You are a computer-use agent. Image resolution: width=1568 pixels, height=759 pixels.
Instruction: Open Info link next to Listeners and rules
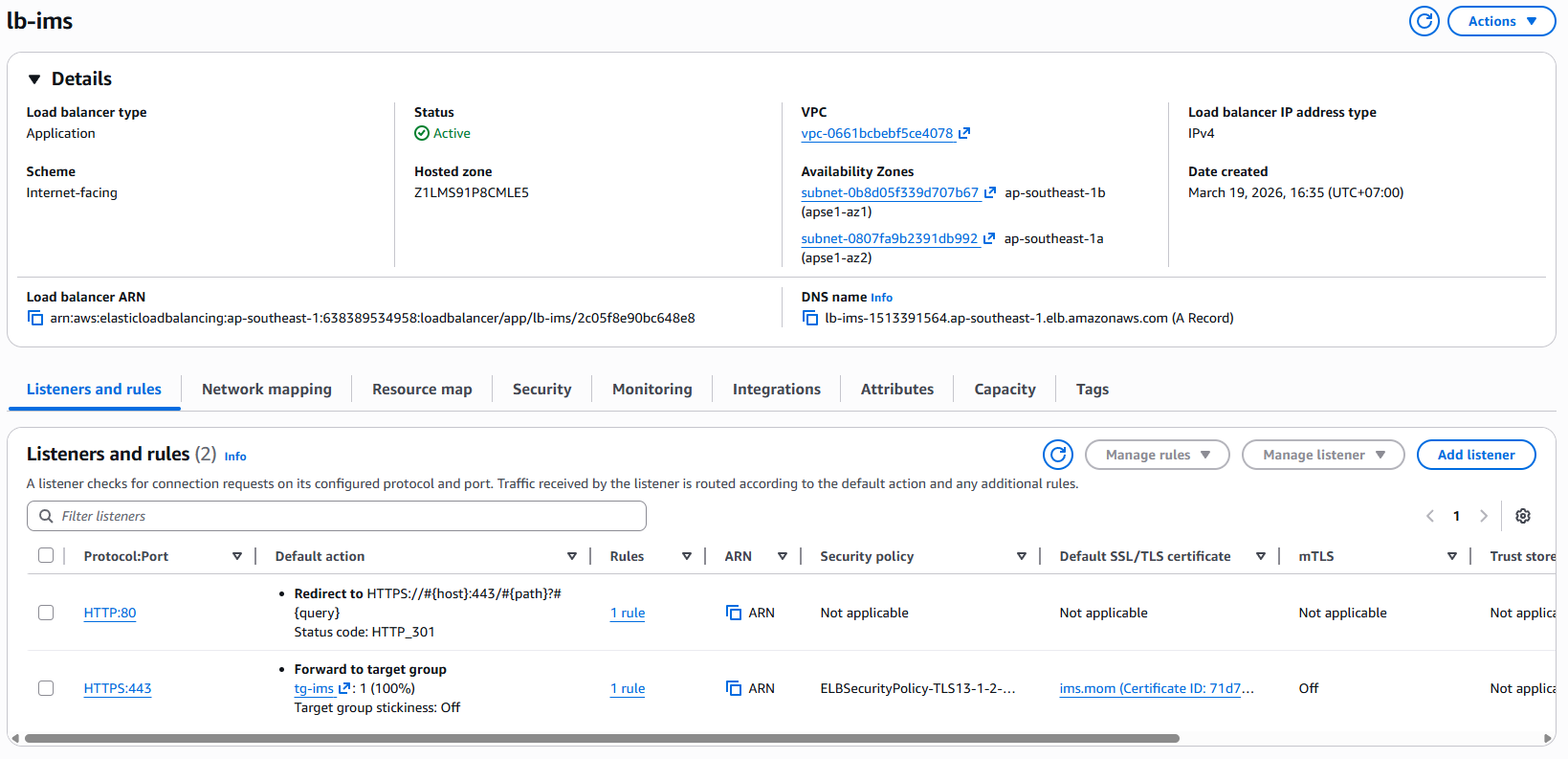[x=235, y=457]
